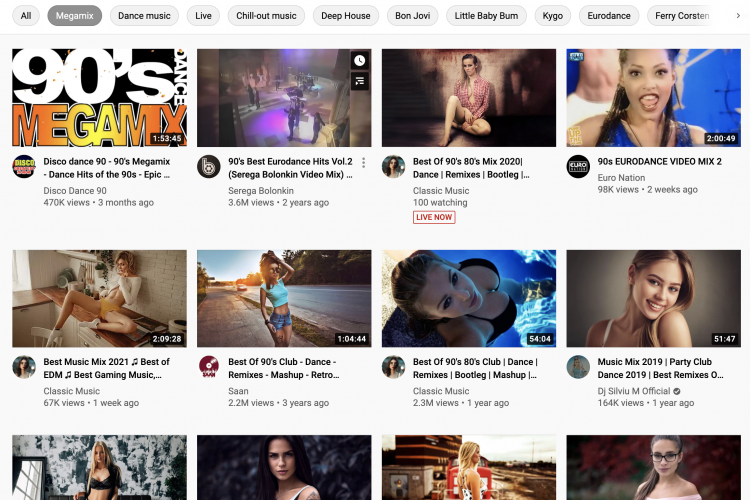Screen dimensions: 750x500
Task: Open the live stream thumbnail from Classic Music
Action: (469, 98)
